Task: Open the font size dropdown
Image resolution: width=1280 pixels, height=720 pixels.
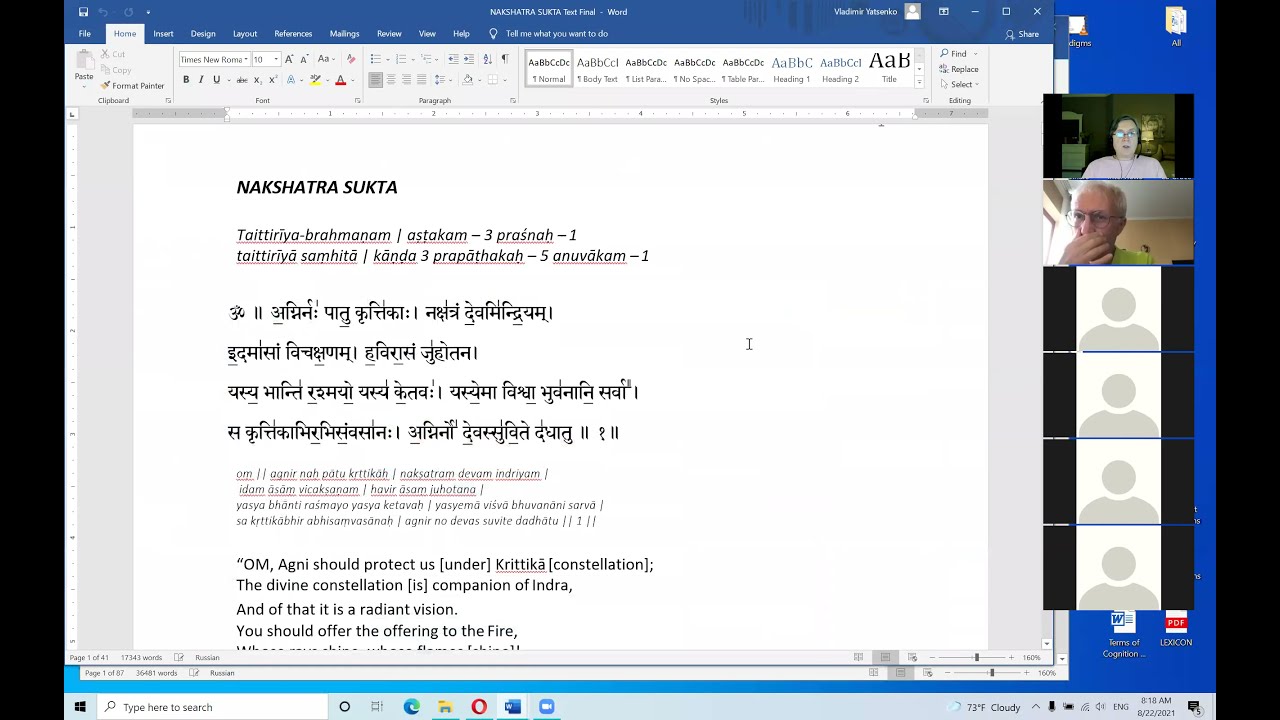Action: (x=276, y=60)
